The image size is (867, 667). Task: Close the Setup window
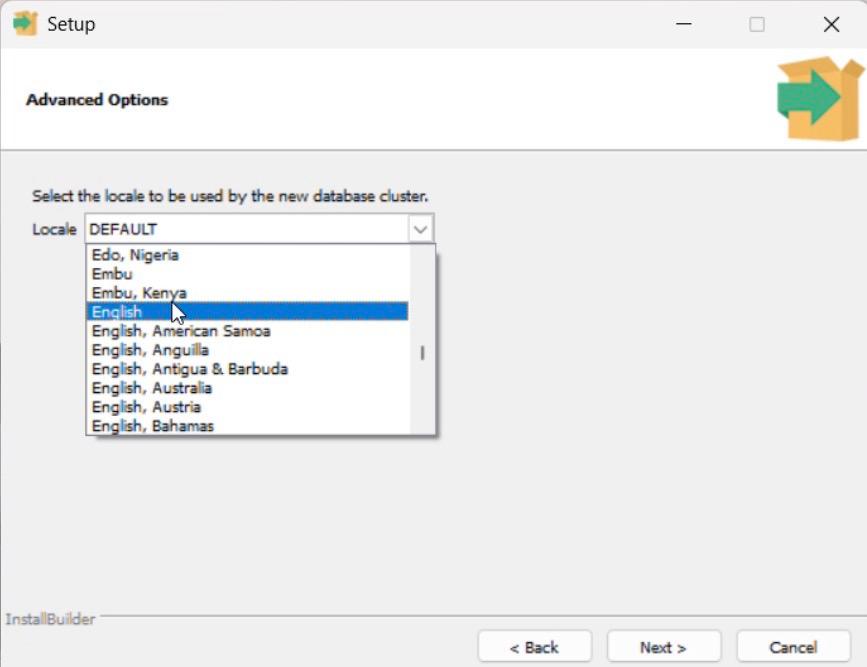click(831, 25)
